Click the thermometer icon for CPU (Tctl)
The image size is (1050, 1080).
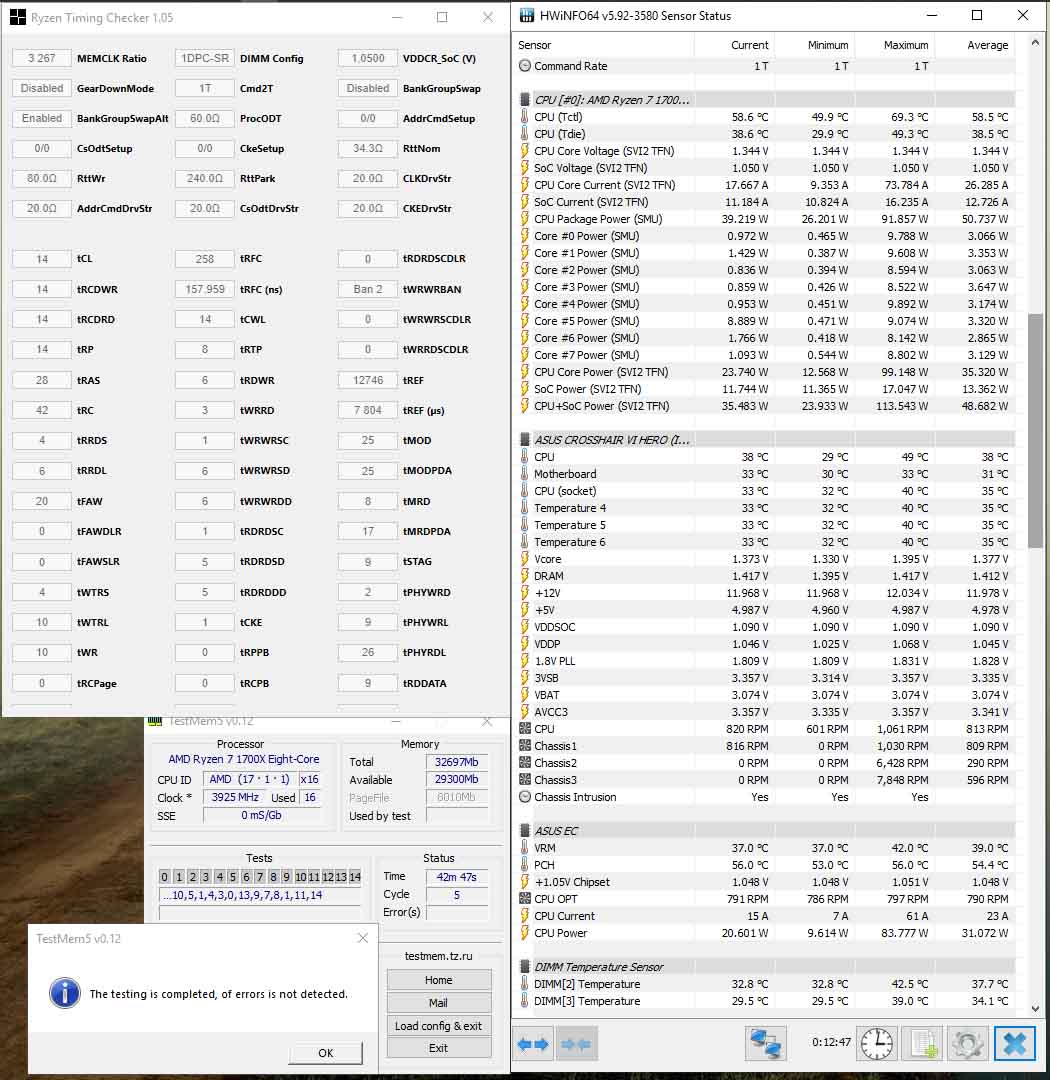coord(525,117)
